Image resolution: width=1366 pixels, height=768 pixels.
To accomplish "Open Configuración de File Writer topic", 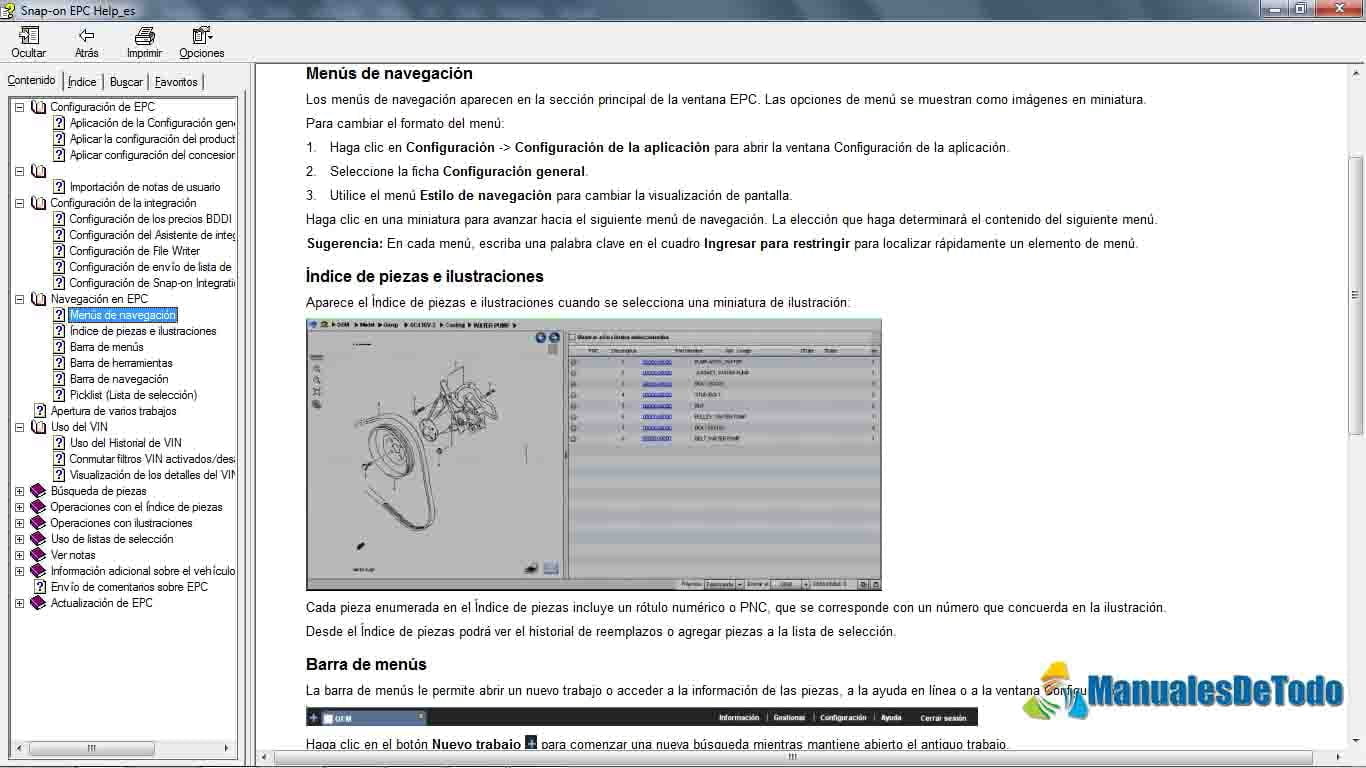I will pyautogui.click(x=134, y=251).
